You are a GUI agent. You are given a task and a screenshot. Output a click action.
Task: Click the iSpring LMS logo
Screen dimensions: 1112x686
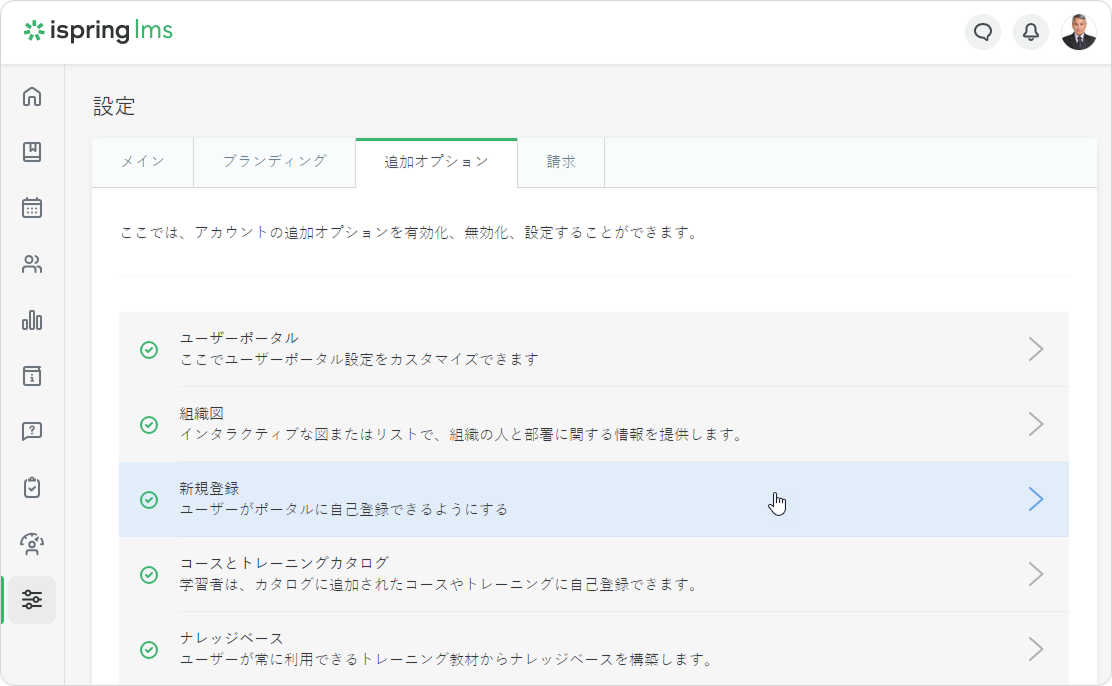point(98,31)
